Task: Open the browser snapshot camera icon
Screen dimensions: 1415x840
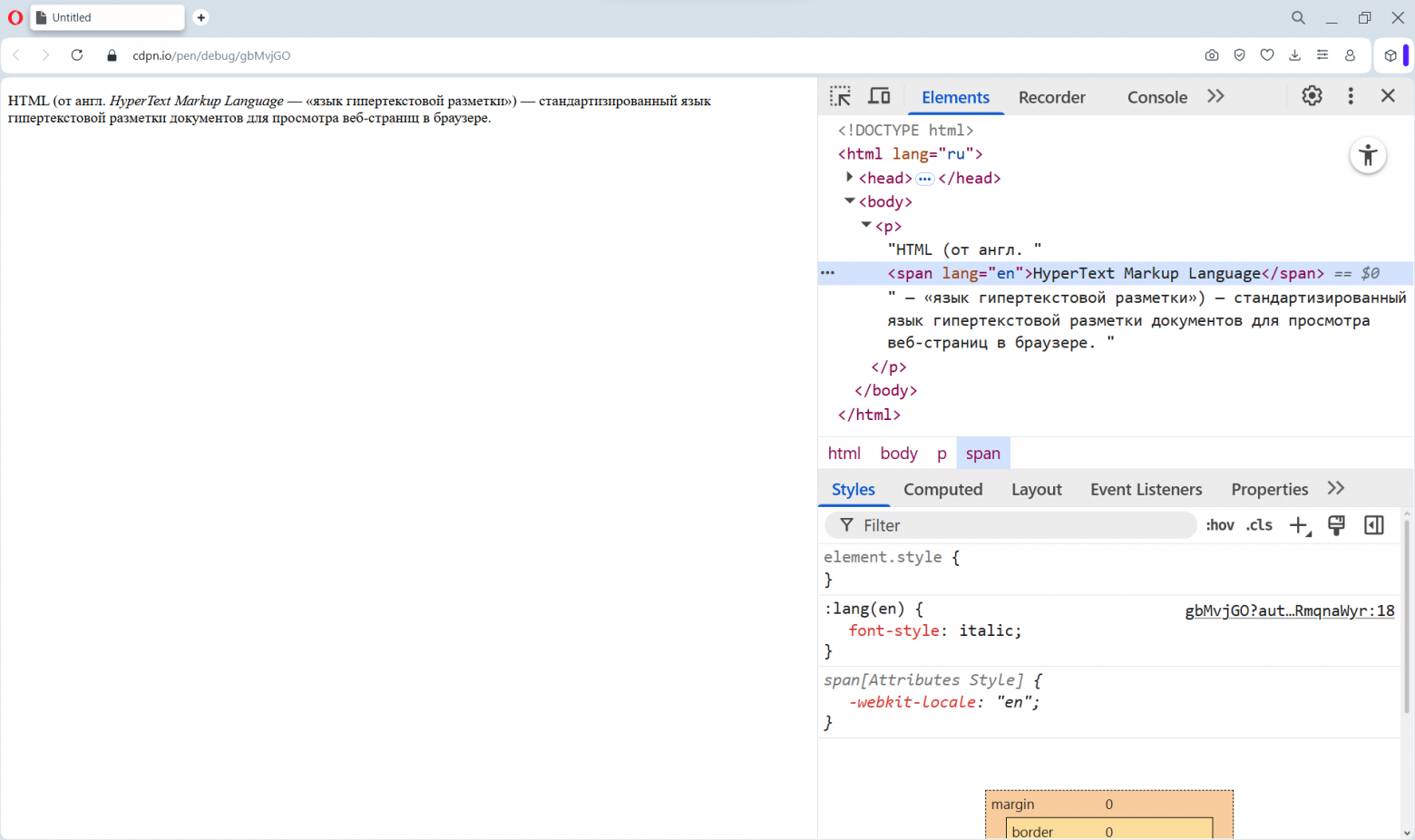Action: 1212,55
